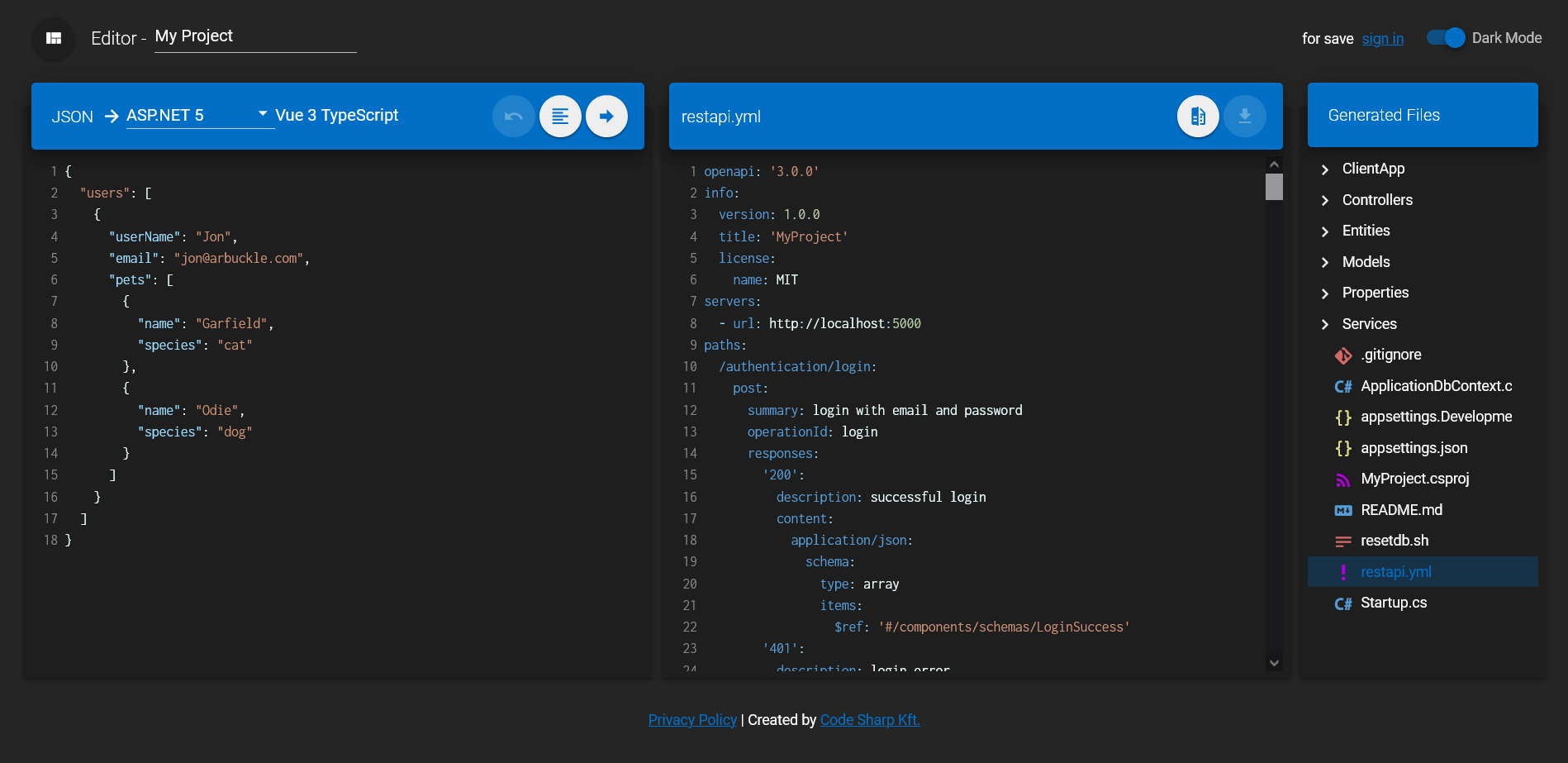Click scrollbar down arrow in YAML viewer
Image resolution: width=1568 pixels, height=763 pixels.
pyautogui.click(x=1274, y=663)
